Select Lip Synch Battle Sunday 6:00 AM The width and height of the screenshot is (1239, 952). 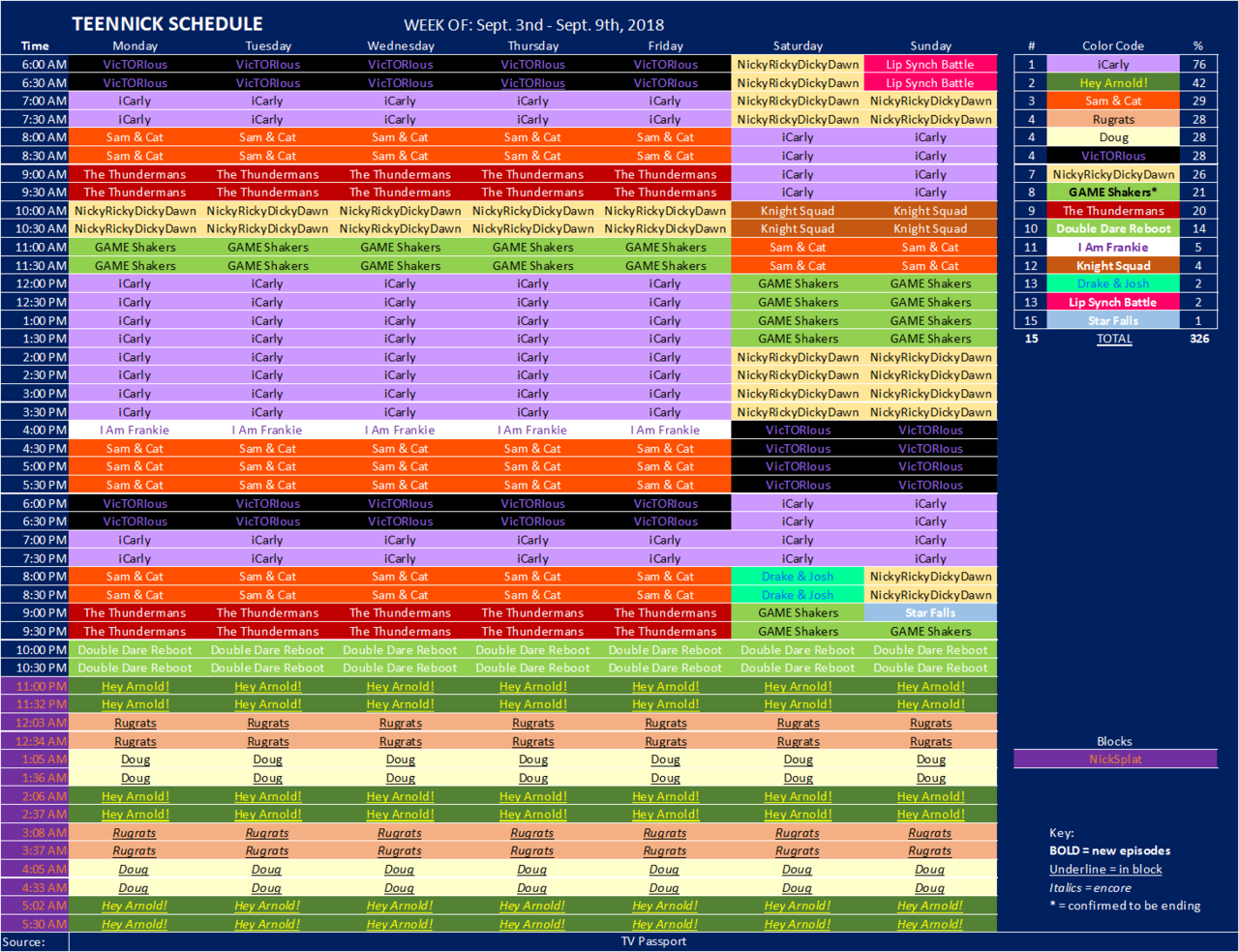click(930, 64)
